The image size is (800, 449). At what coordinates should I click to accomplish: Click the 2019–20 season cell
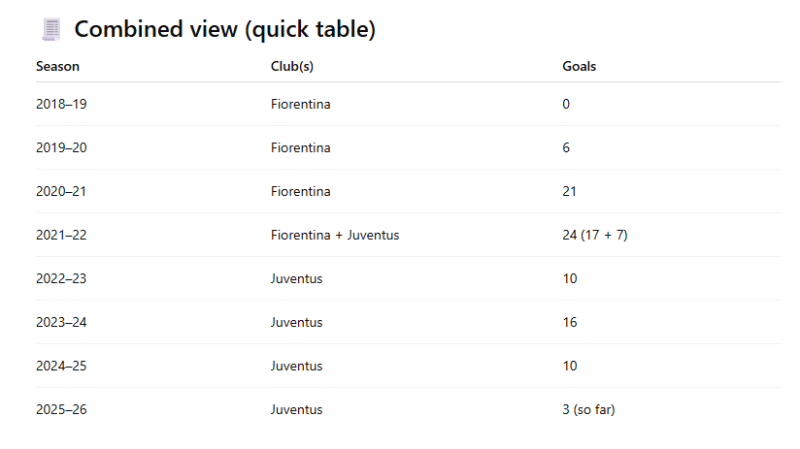[61, 147]
